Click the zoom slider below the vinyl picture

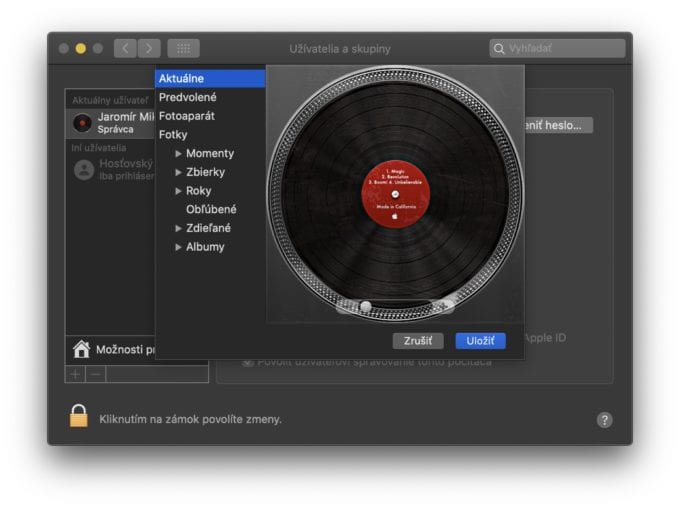366,307
